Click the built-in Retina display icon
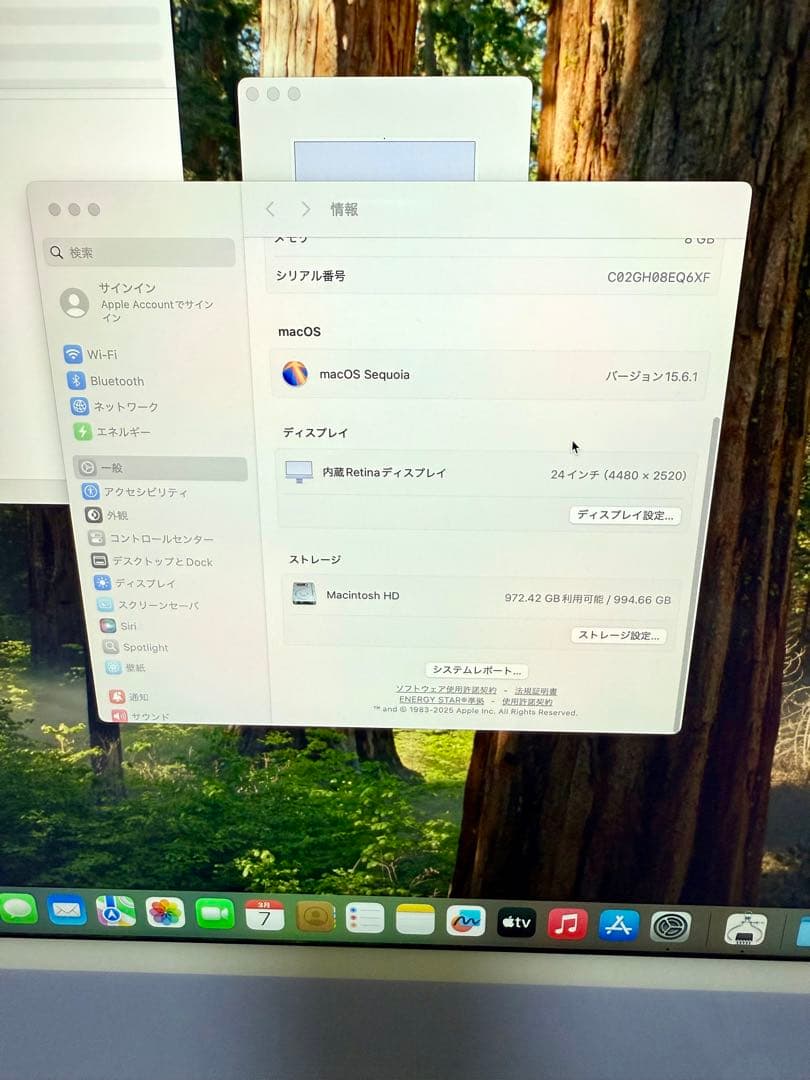The height and width of the screenshot is (1080, 810). [299, 472]
